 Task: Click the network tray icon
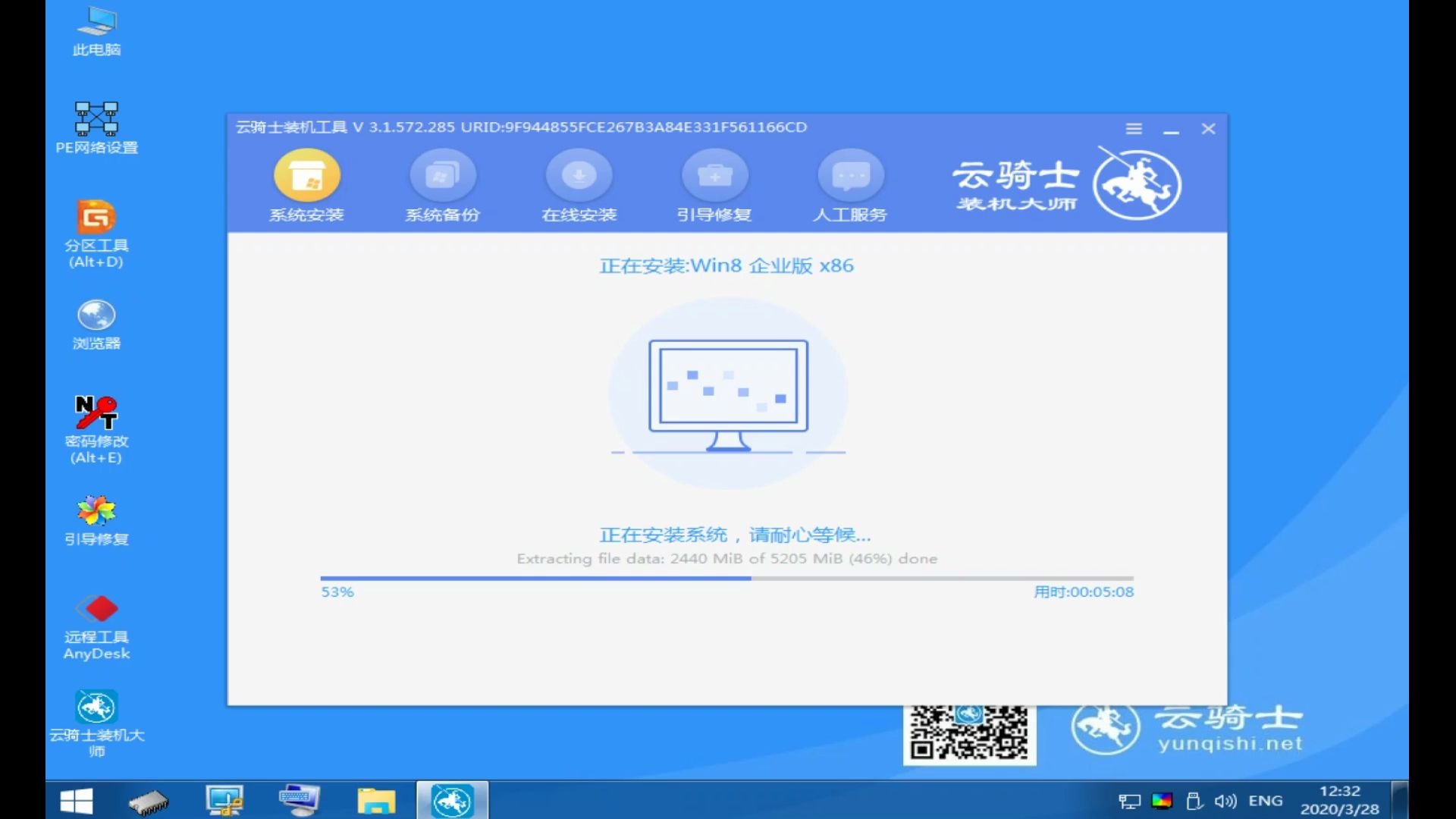pos(1129,801)
